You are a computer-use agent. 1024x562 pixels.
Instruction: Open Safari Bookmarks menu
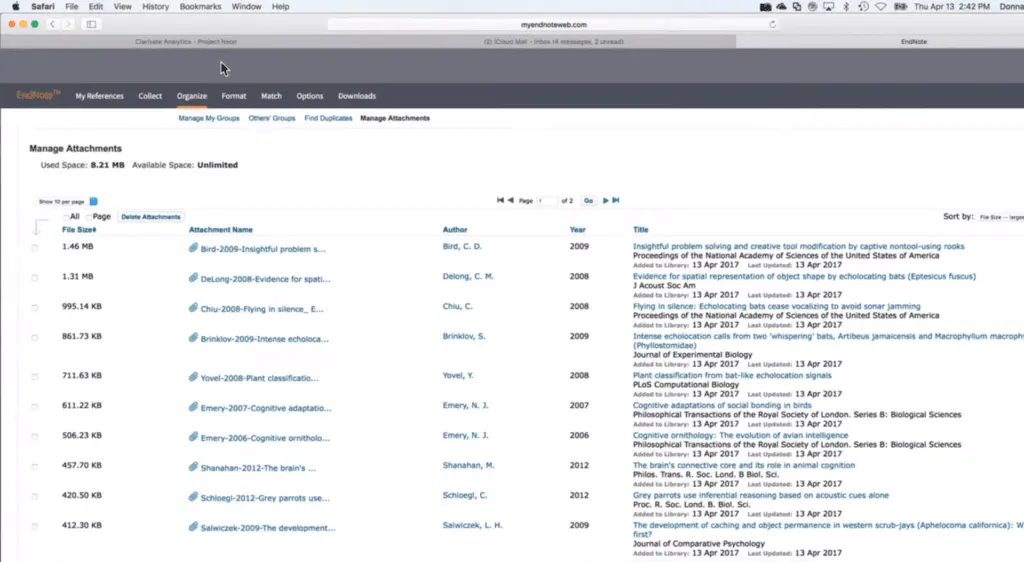tap(200, 7)
